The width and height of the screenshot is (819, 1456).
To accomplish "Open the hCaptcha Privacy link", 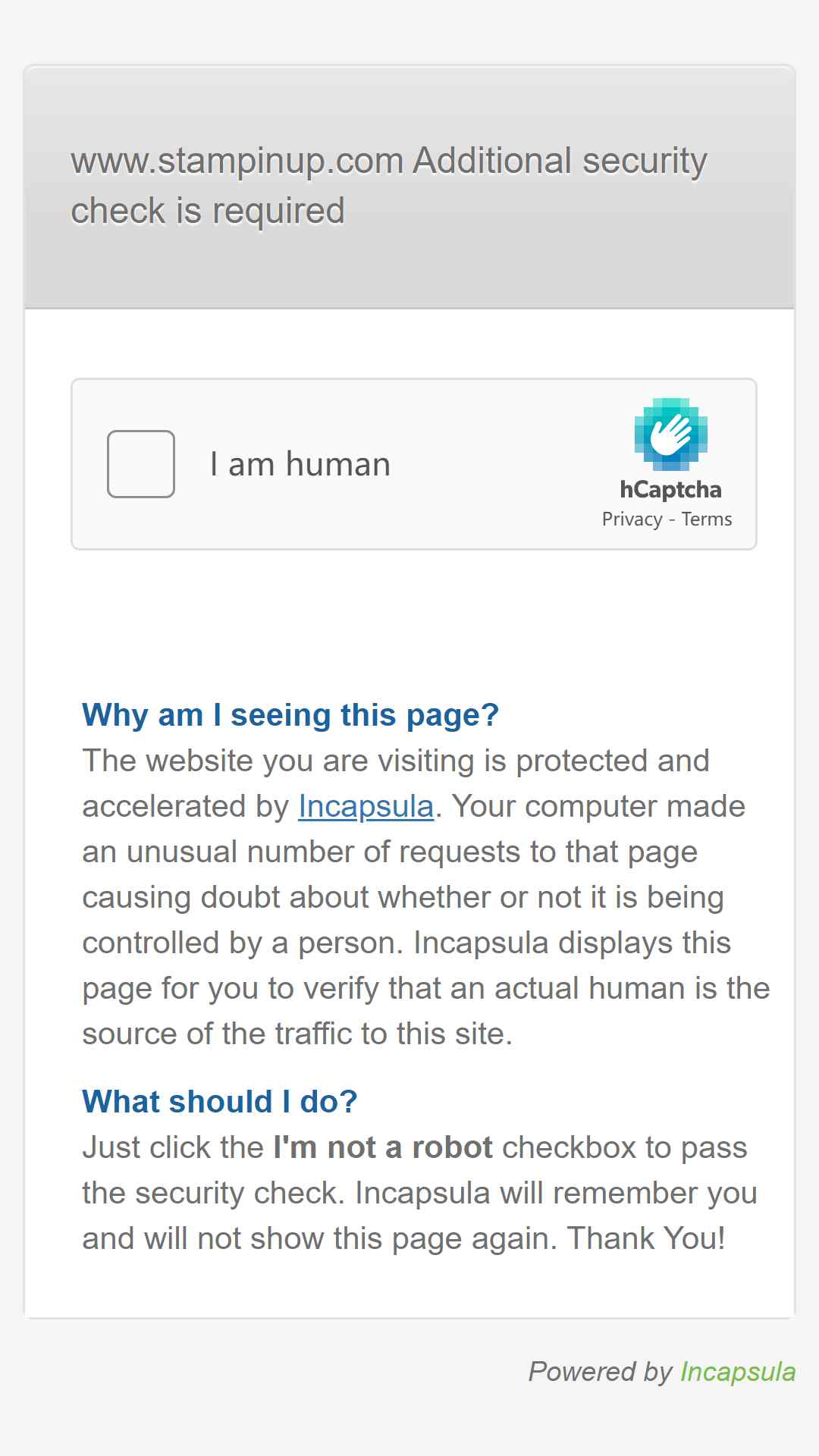I will pyautogui.click(x=632, y=519).
